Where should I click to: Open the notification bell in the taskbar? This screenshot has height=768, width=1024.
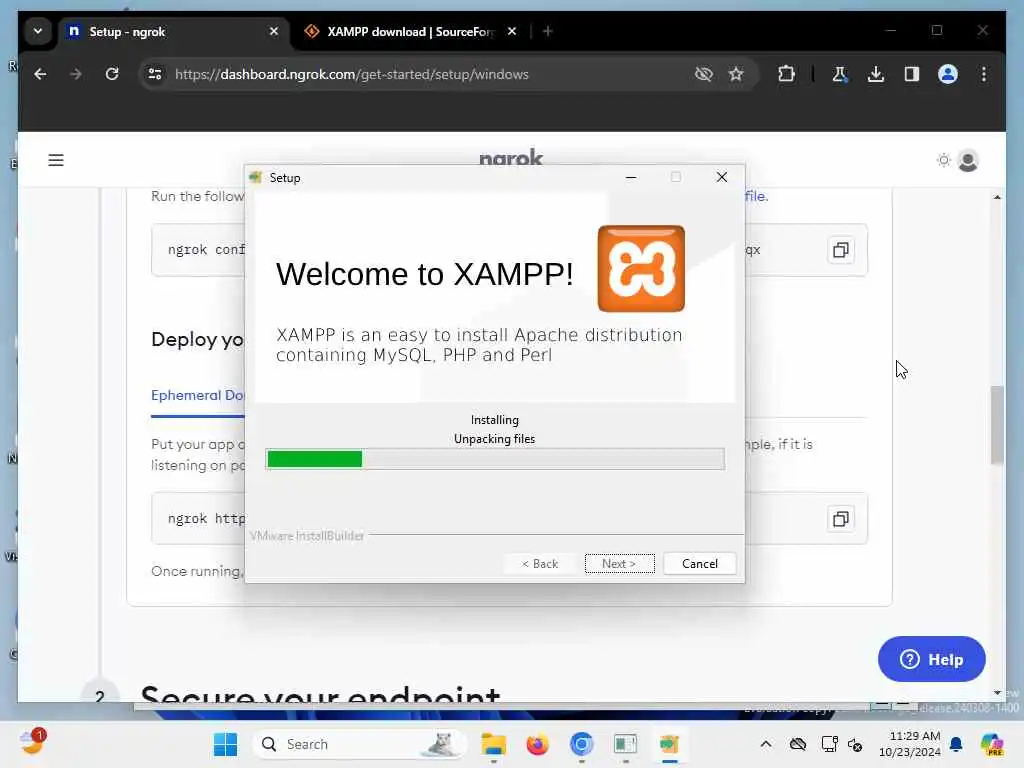956,744
